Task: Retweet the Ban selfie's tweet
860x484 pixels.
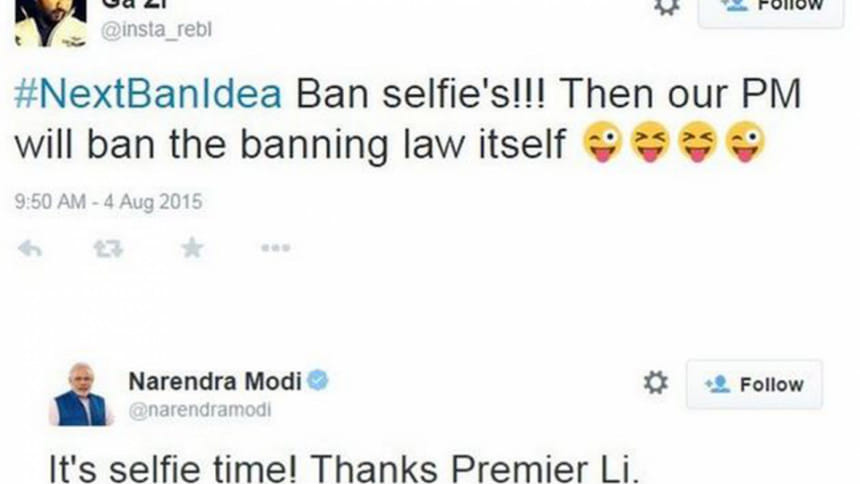Action: (108, 249)
